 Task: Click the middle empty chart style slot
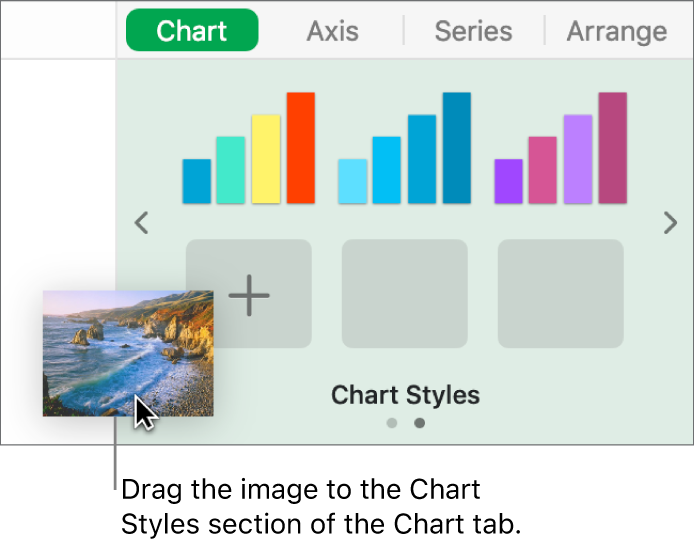(x=404, y=294)
